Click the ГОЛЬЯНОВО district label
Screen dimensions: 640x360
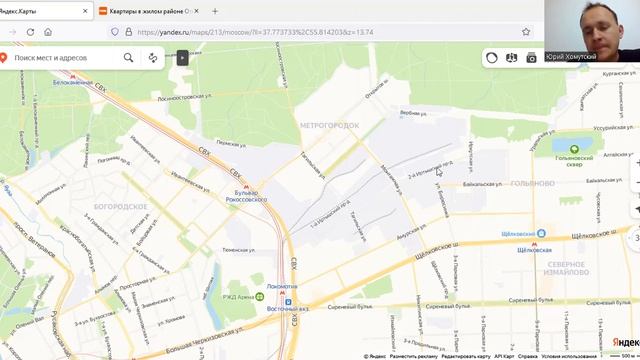point(533,184)
